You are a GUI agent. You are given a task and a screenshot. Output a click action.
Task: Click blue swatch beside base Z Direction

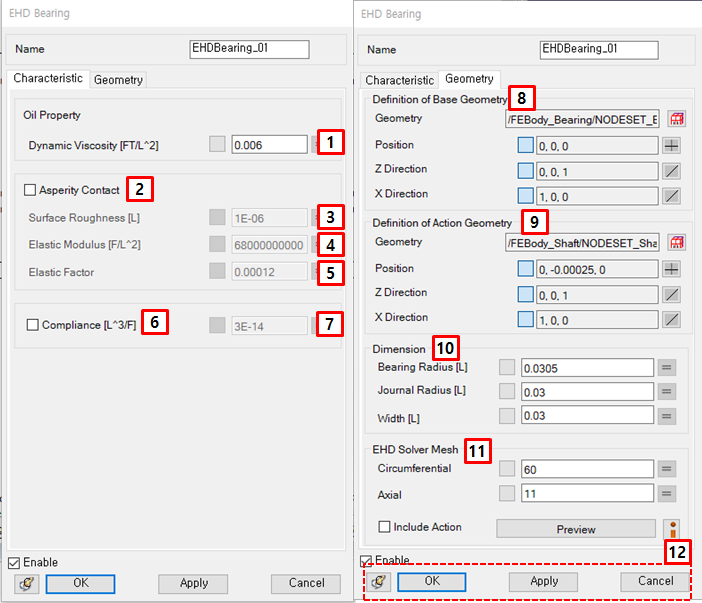click(x=526, y=171)
